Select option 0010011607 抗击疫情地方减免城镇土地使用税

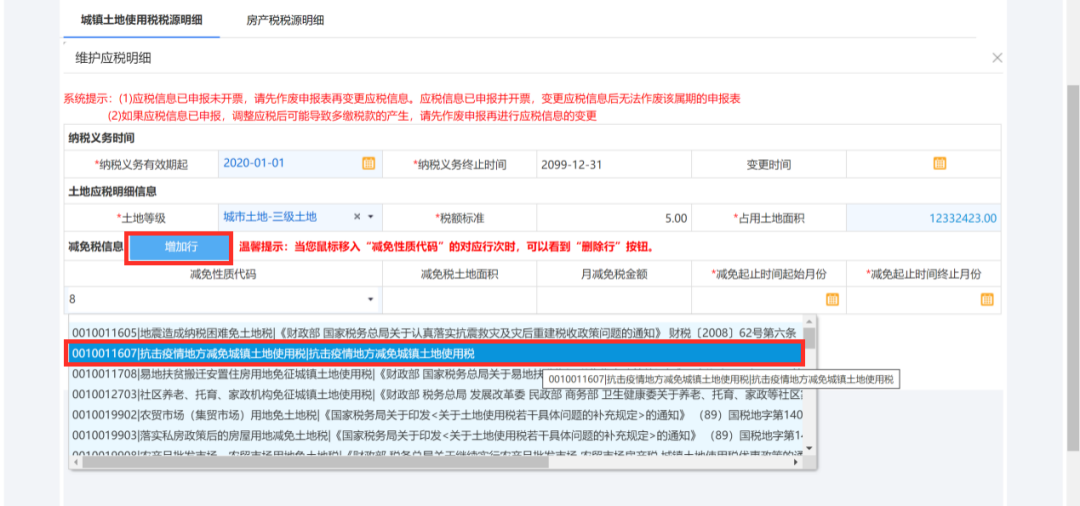[436, 354]
